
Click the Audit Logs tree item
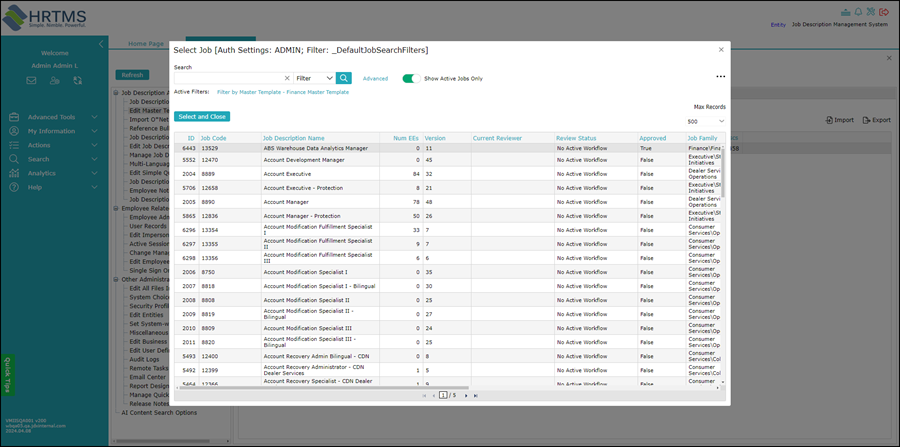144,359
